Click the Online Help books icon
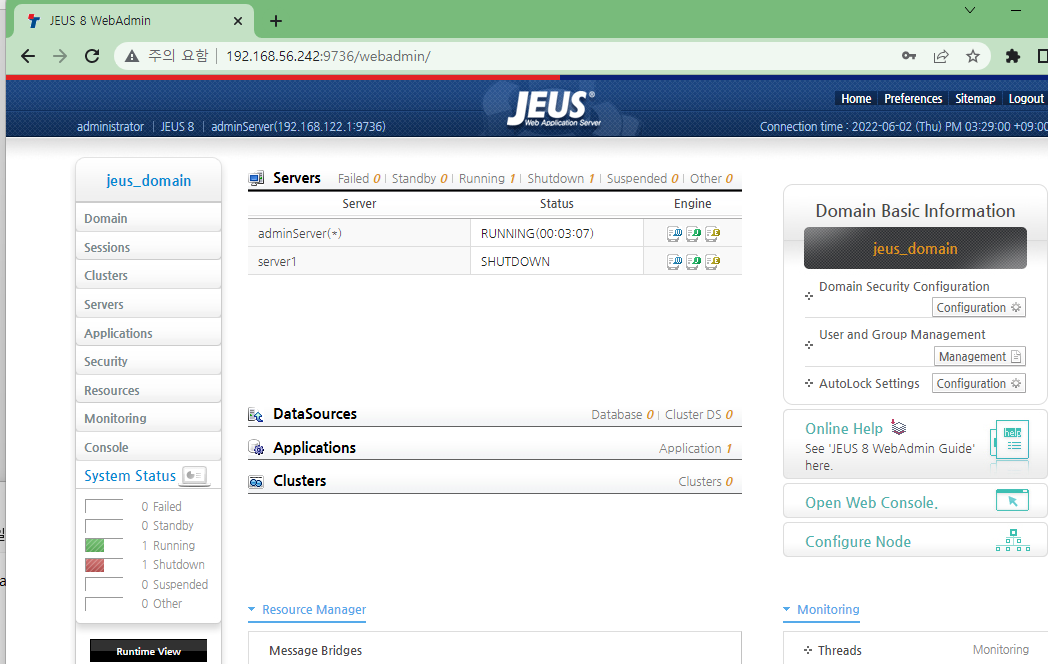 [899, 428]
